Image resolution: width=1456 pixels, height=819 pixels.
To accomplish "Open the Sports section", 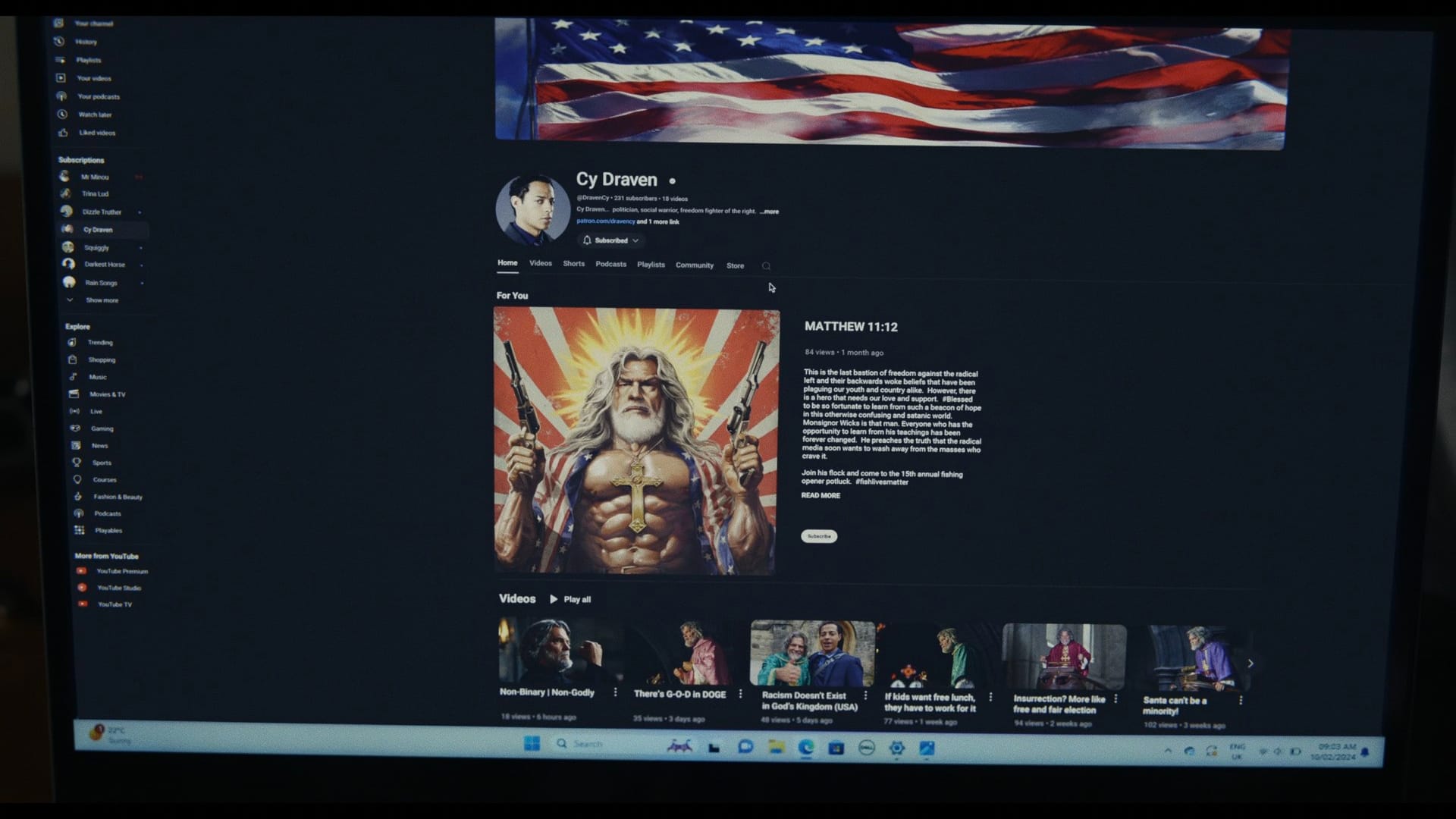I will [x=100, y=463].
